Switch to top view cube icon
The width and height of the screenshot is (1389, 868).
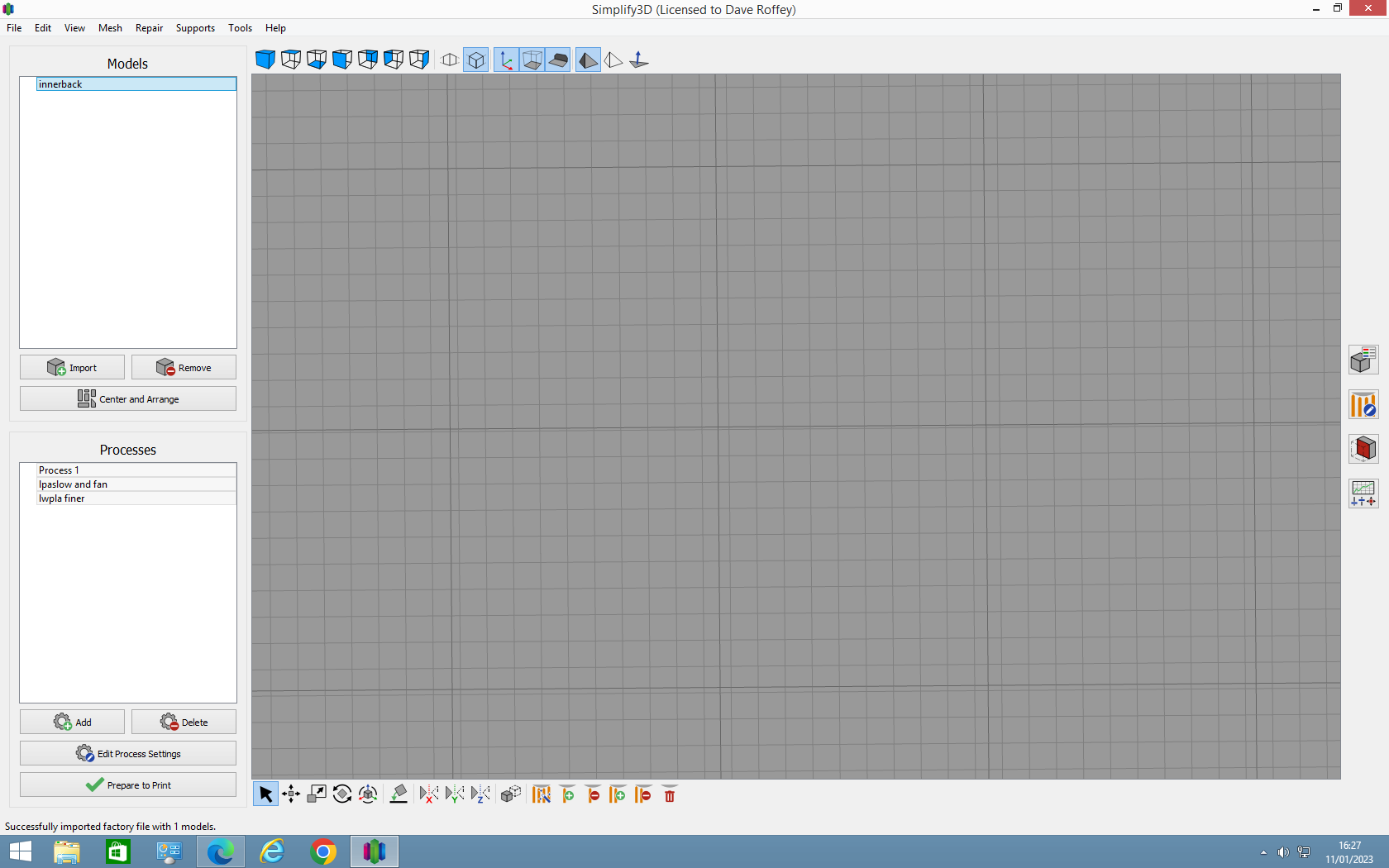(x=291, y=60)
